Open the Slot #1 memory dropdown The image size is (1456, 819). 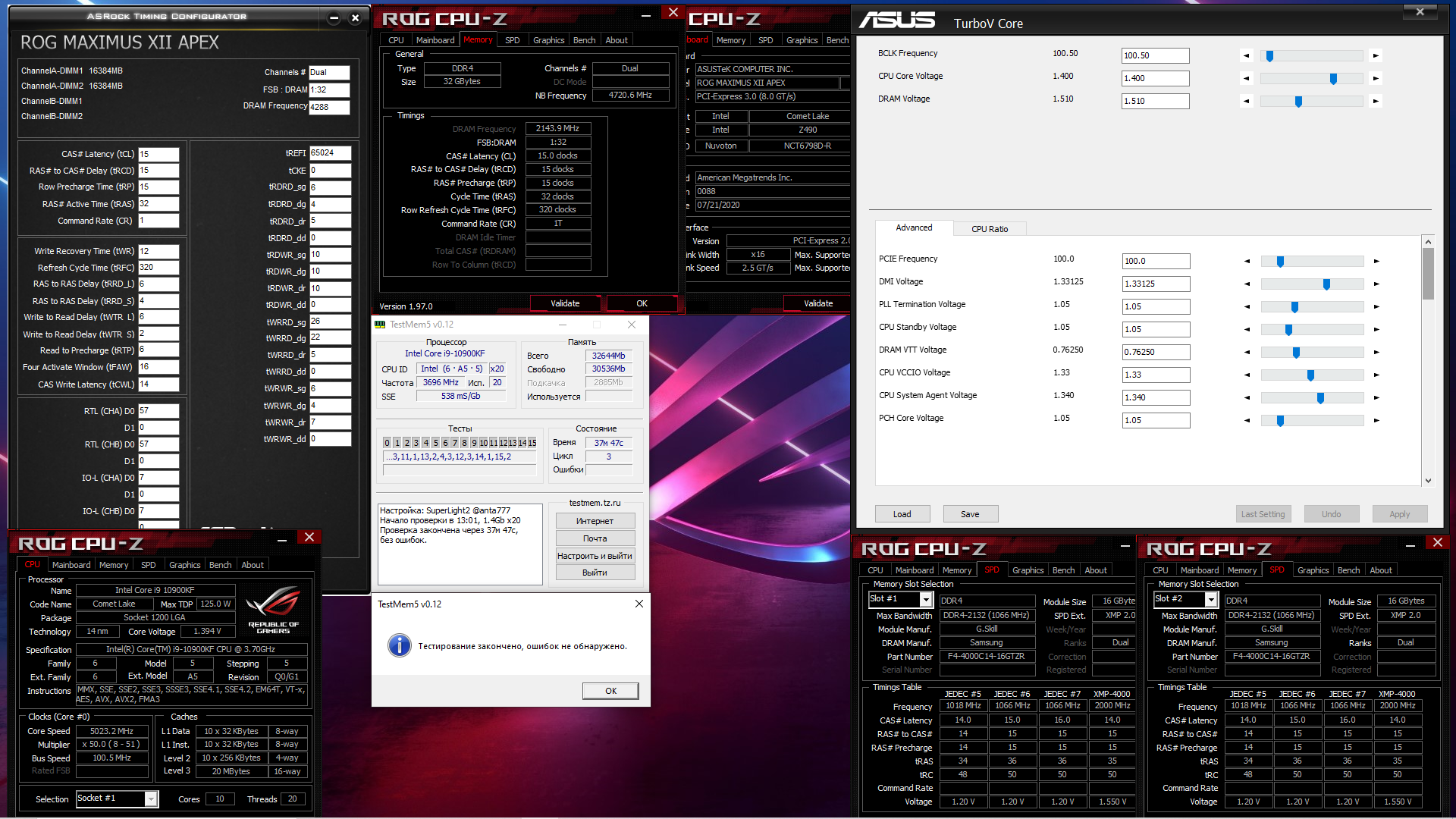(926, 600)
